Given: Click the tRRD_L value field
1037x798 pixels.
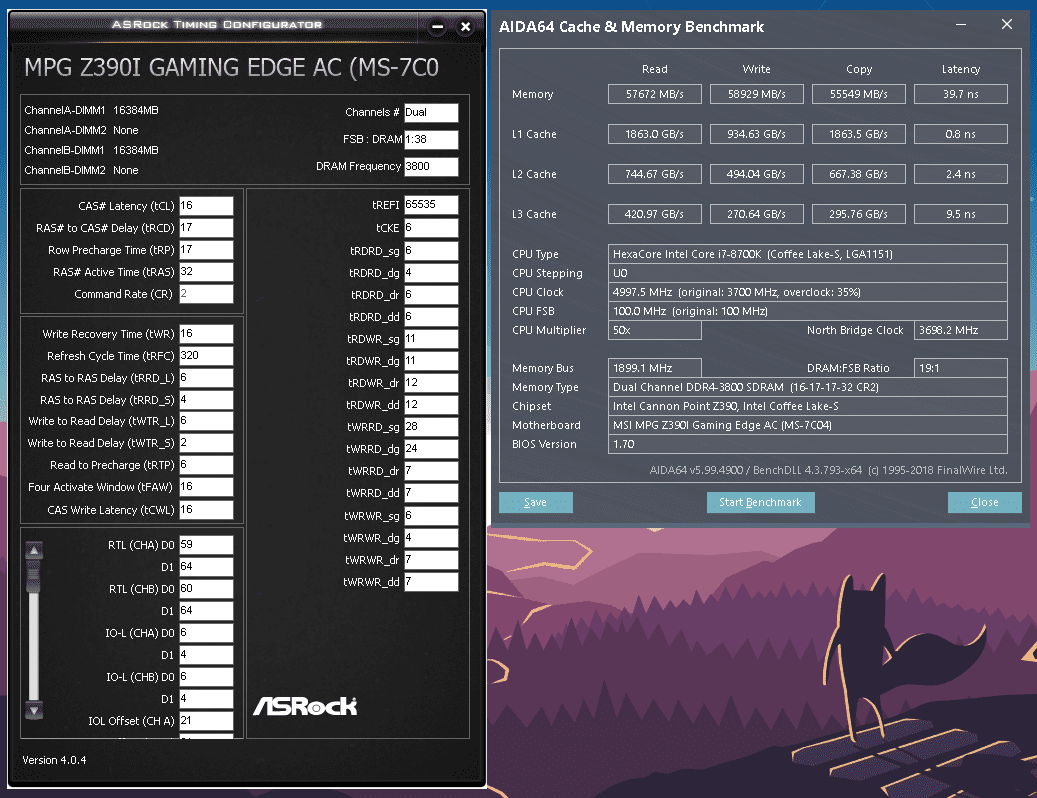Looking at the screenshot, I should [x=206, y=378].
